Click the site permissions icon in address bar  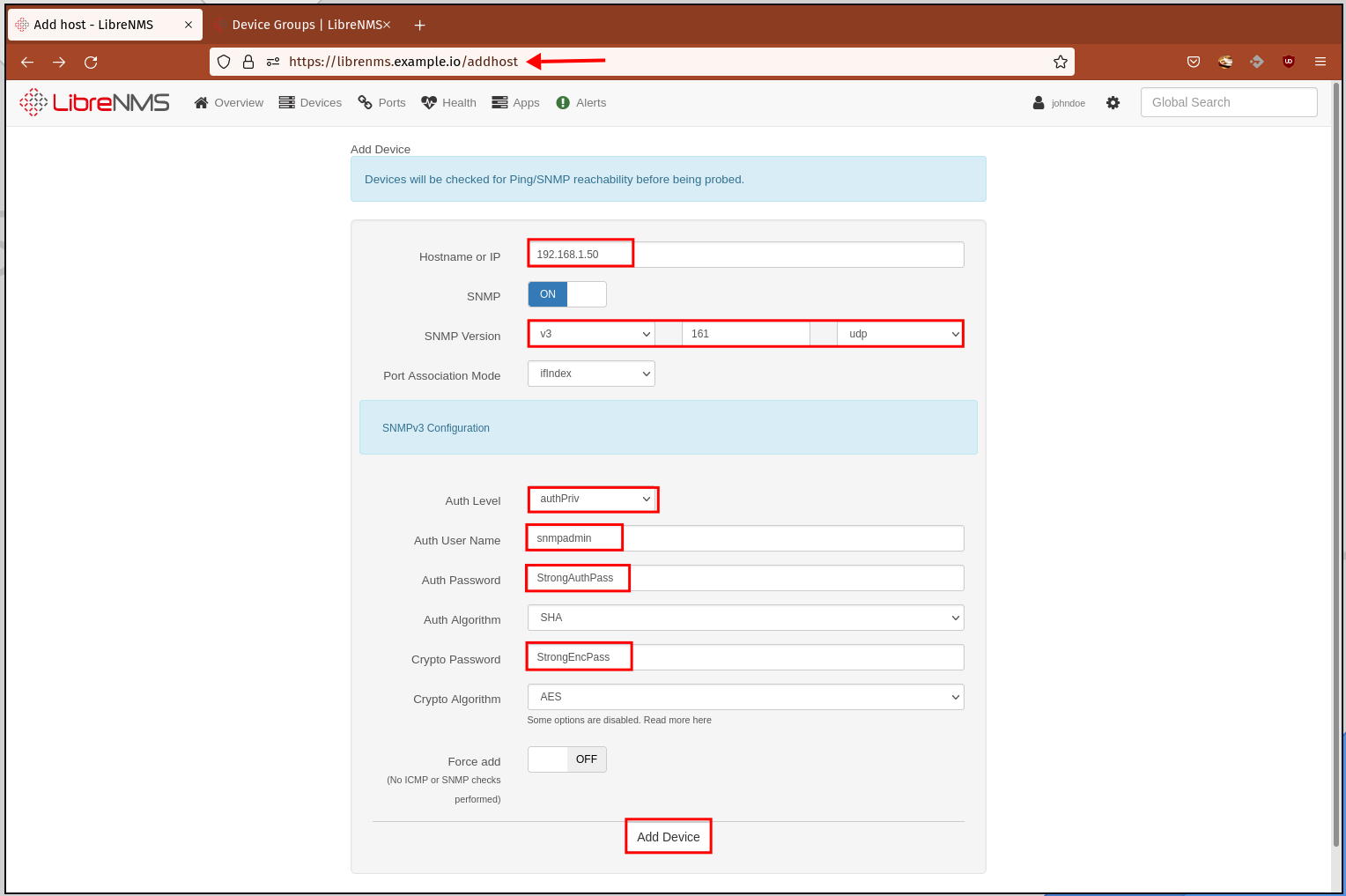pyautogui.click(x=273, y=62)
